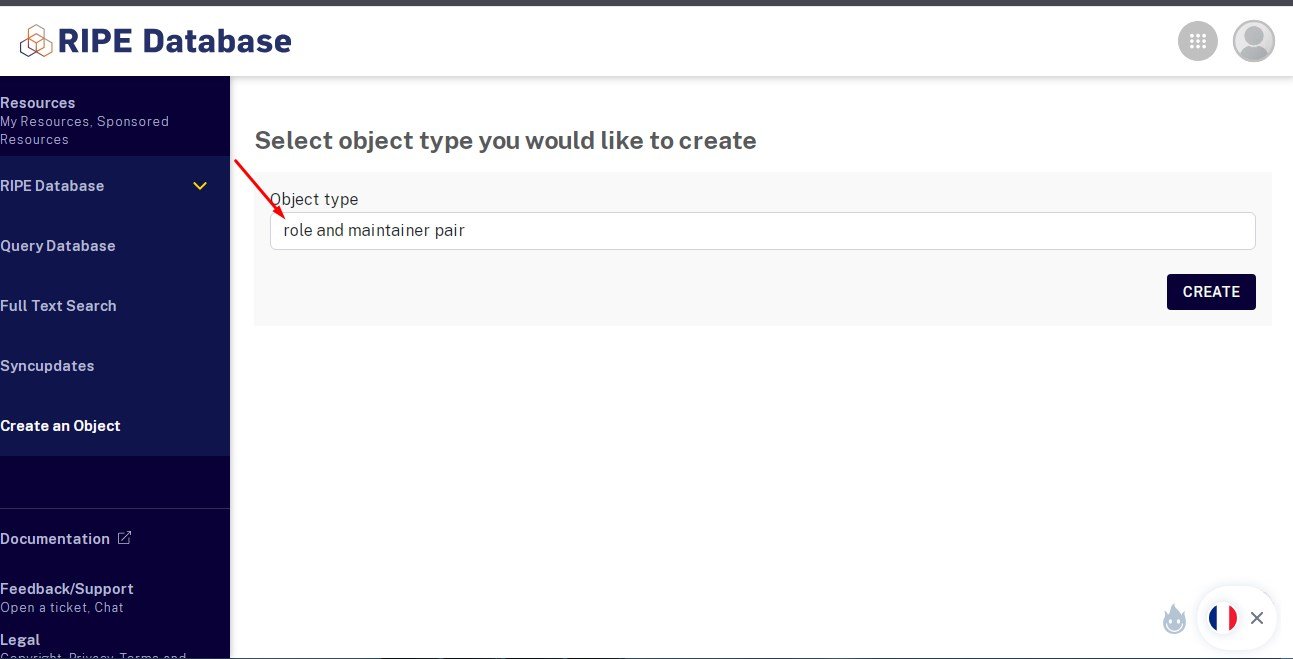Click the Legal sidebar link
This screenshot has height=659, width=1293.
point(20,640)
